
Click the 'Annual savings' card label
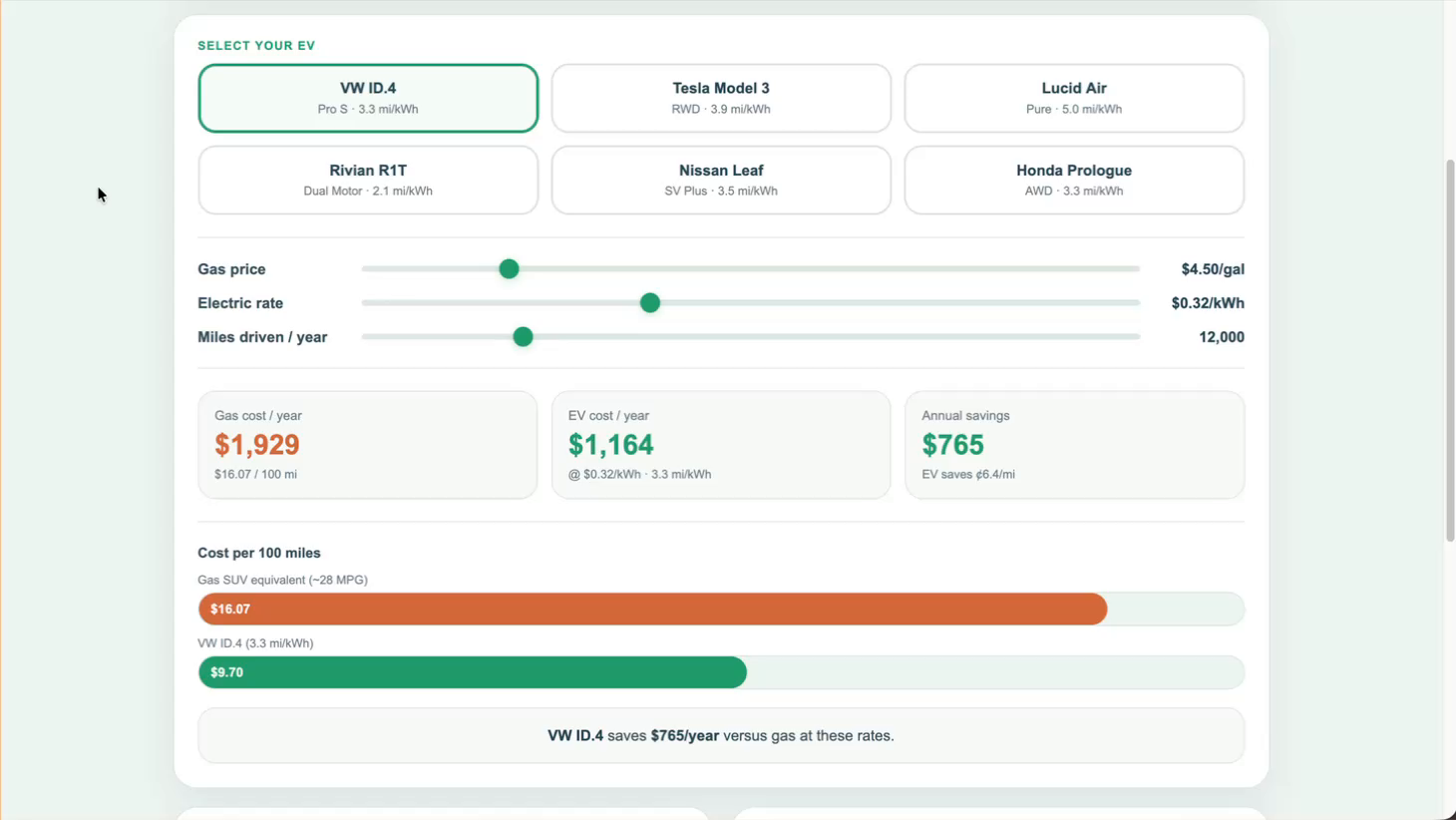[965, 416]
